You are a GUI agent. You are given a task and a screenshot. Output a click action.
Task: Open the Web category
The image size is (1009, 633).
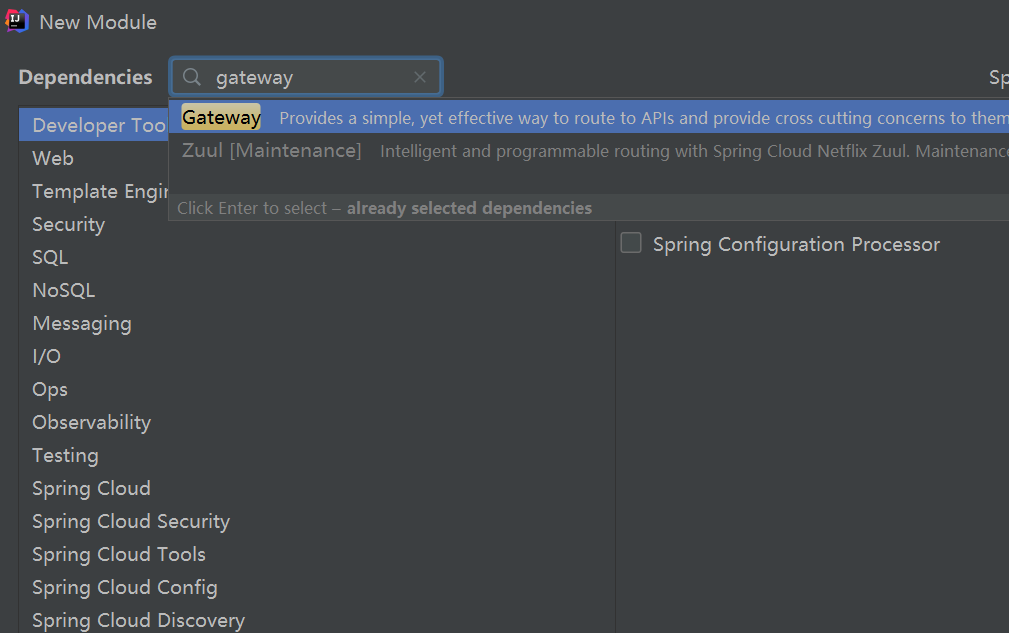click(x=53, y=158)
